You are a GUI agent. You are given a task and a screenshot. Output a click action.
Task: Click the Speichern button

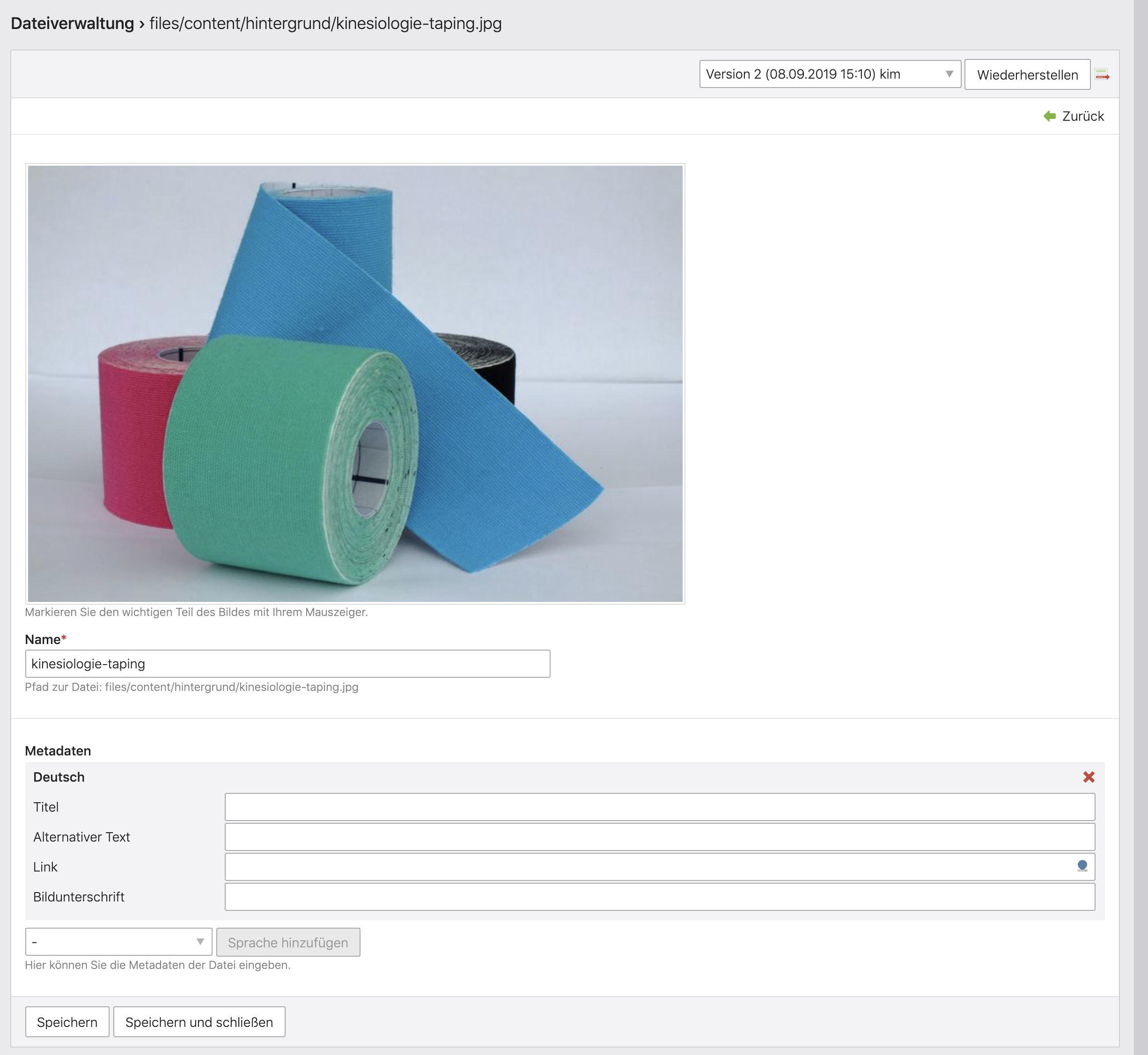click(67, 1022)
